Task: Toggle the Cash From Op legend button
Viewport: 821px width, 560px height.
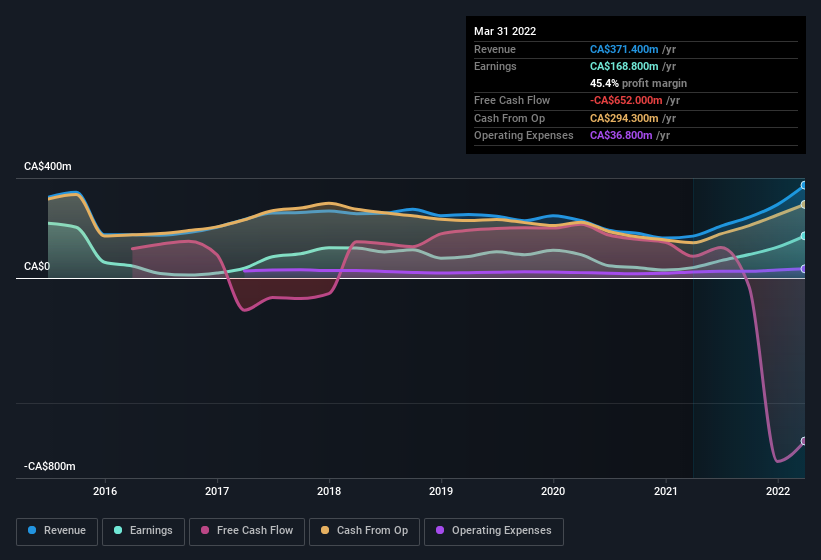Action: coord(364,531)
